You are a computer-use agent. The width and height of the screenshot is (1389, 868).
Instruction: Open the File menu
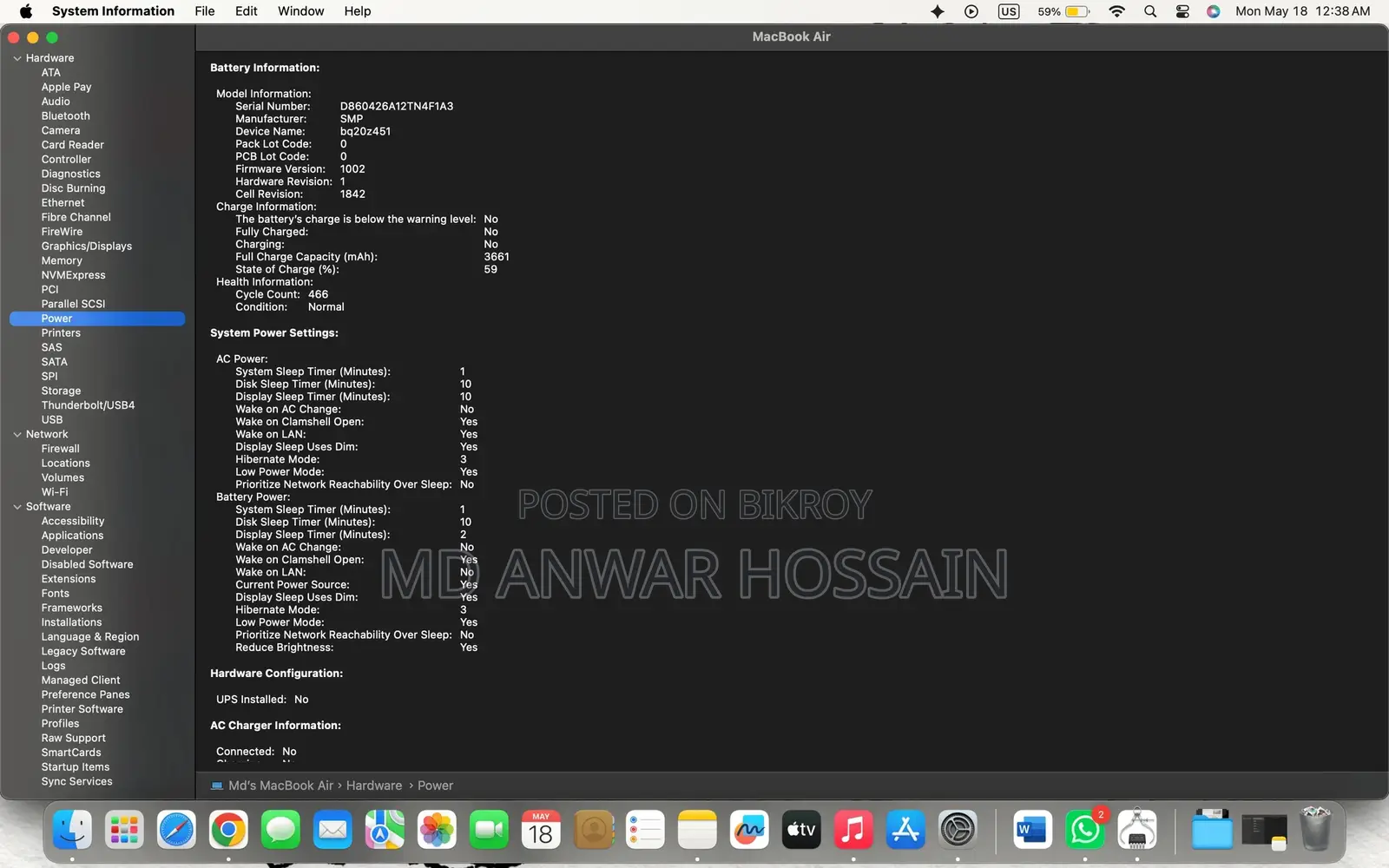click(205, 11)
